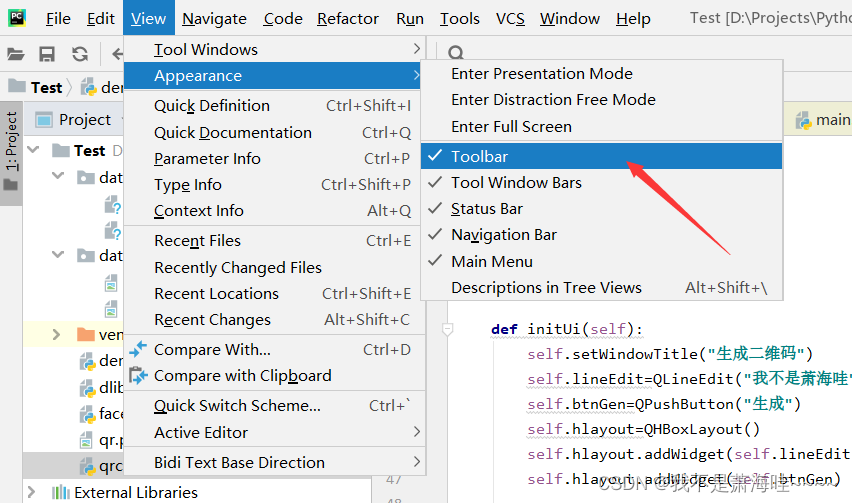The width and height of the screenshot is (852, 503).
Task: Click the Back arrow toolbar icon
Action: point(117,54)
